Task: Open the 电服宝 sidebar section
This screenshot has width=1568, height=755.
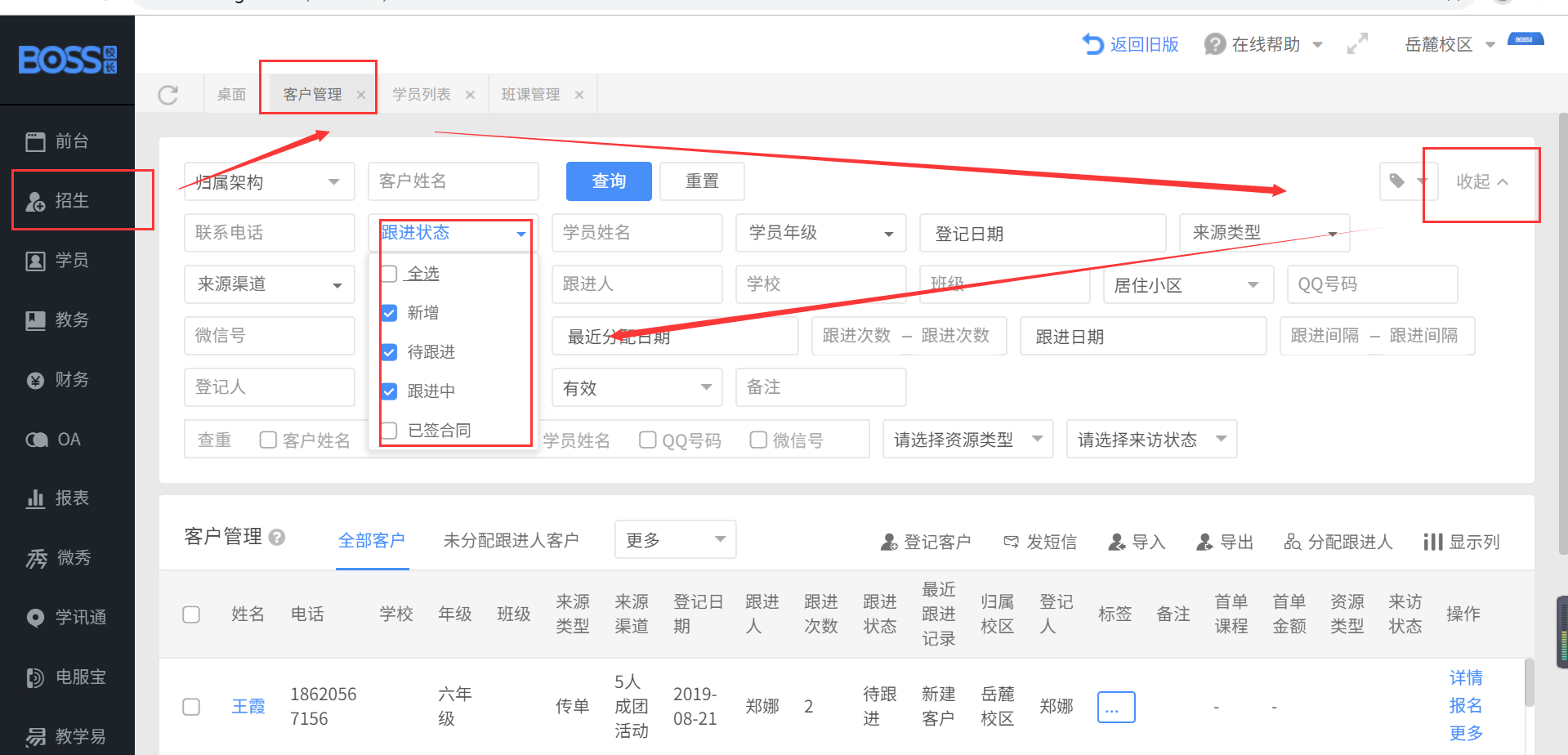Action: point(67,677)
